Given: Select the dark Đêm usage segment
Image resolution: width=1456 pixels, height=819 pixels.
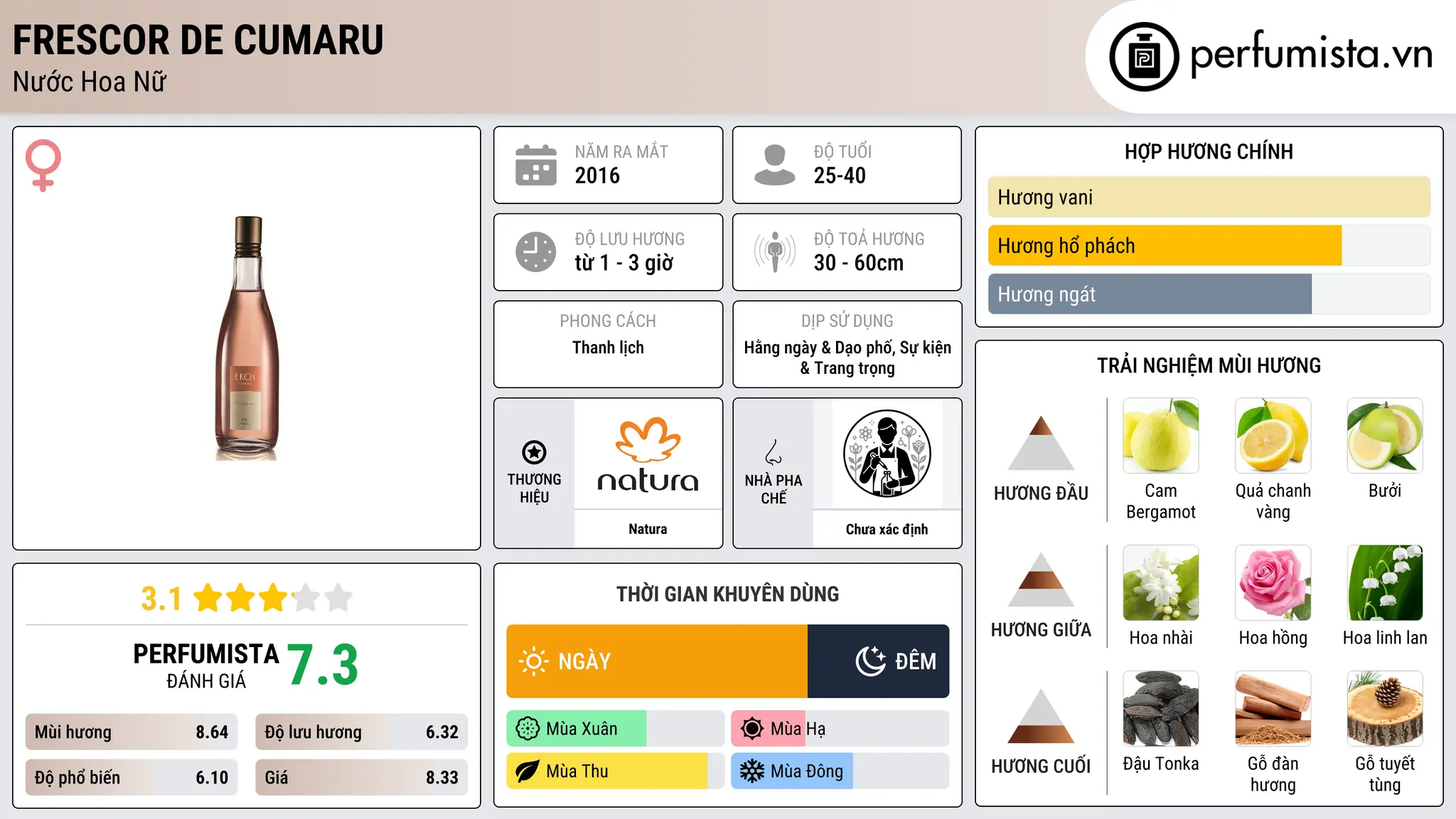Looking at the screenshot, I should (x=878, y=661).
